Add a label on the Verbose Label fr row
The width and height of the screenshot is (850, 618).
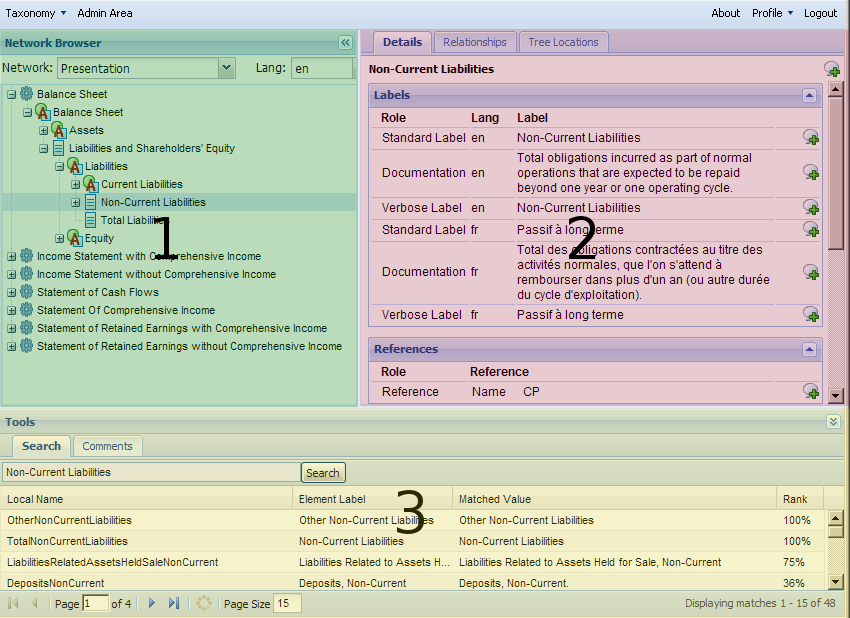pos(810,315)
